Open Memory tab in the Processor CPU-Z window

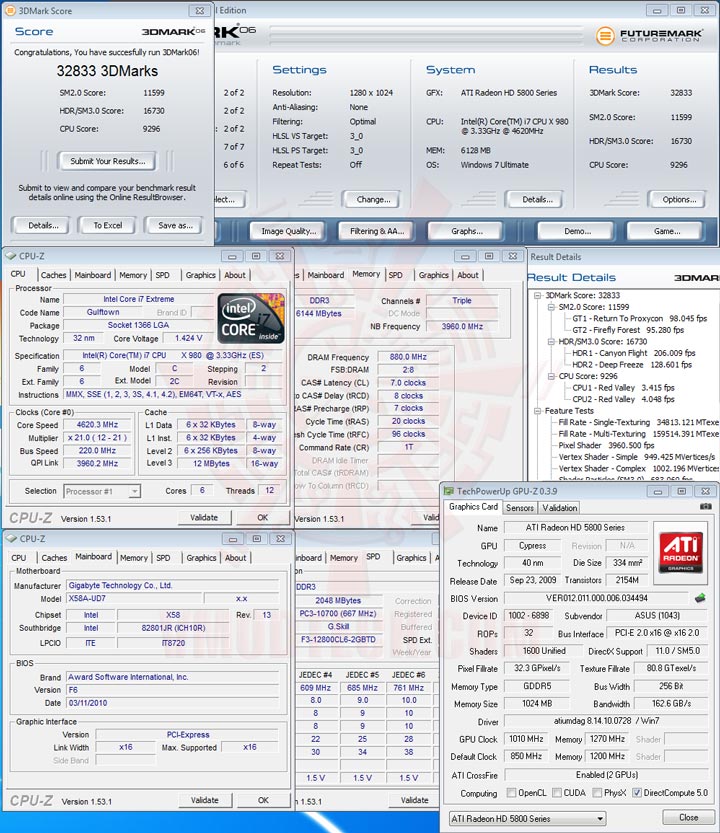pyautogui.click(x=133, y=275)
